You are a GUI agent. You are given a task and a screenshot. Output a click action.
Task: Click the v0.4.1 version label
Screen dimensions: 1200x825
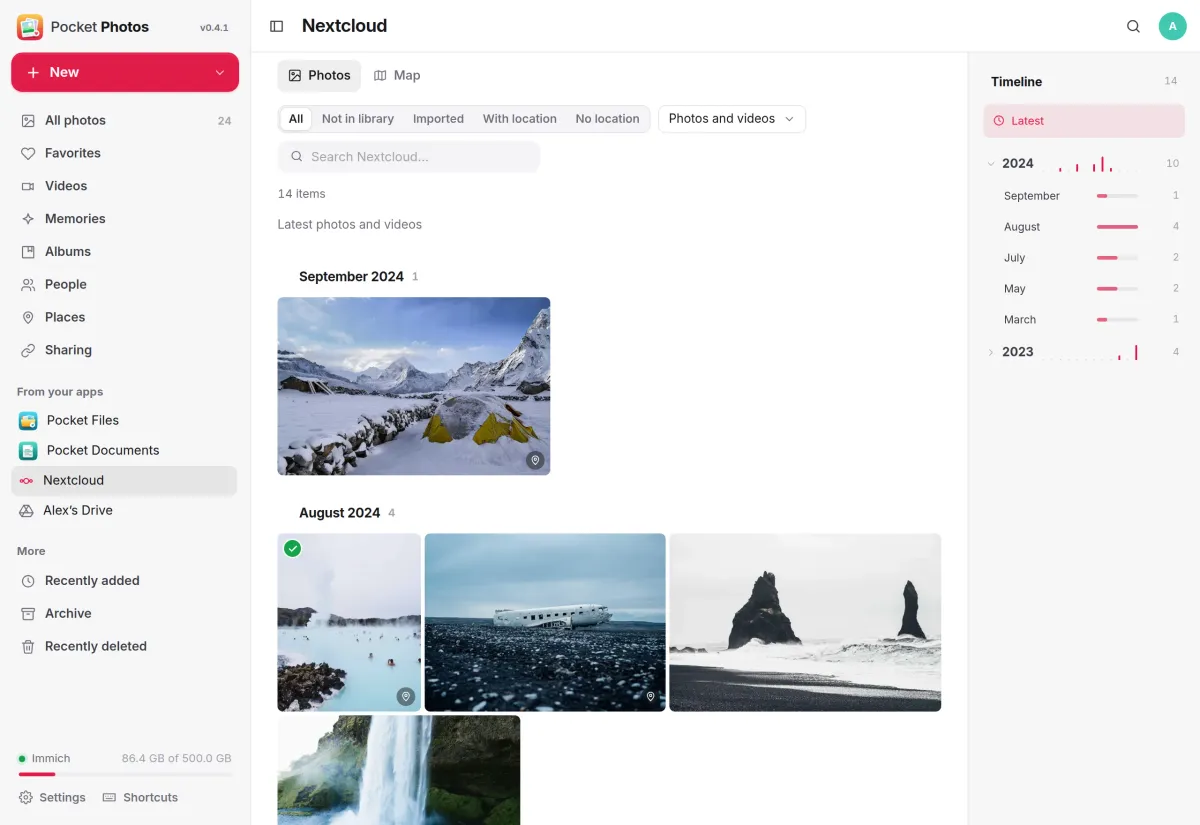[x=214, y=28]
